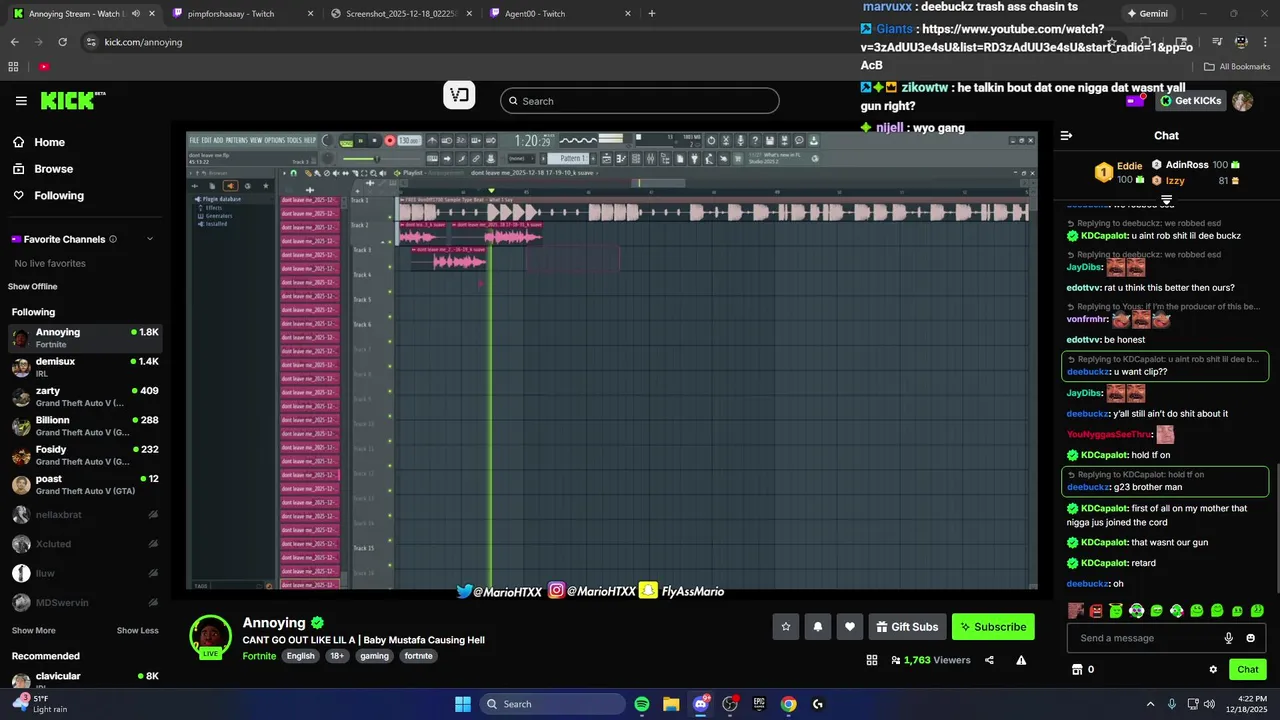
Task: Switch to the Screenshot_2025-12-18 tab
Action: click(x=401, y=14)
